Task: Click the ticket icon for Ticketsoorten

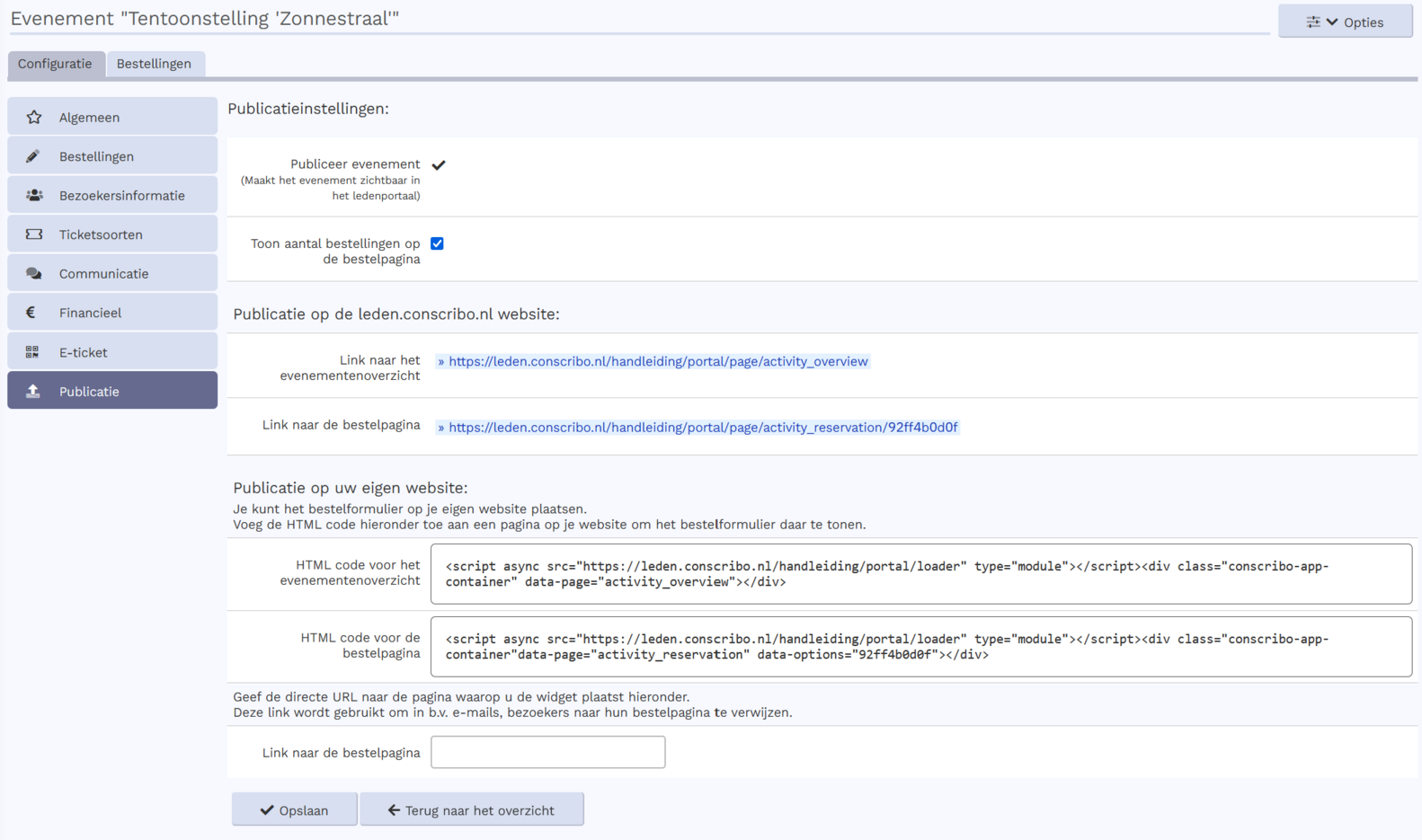Action: 34,234
